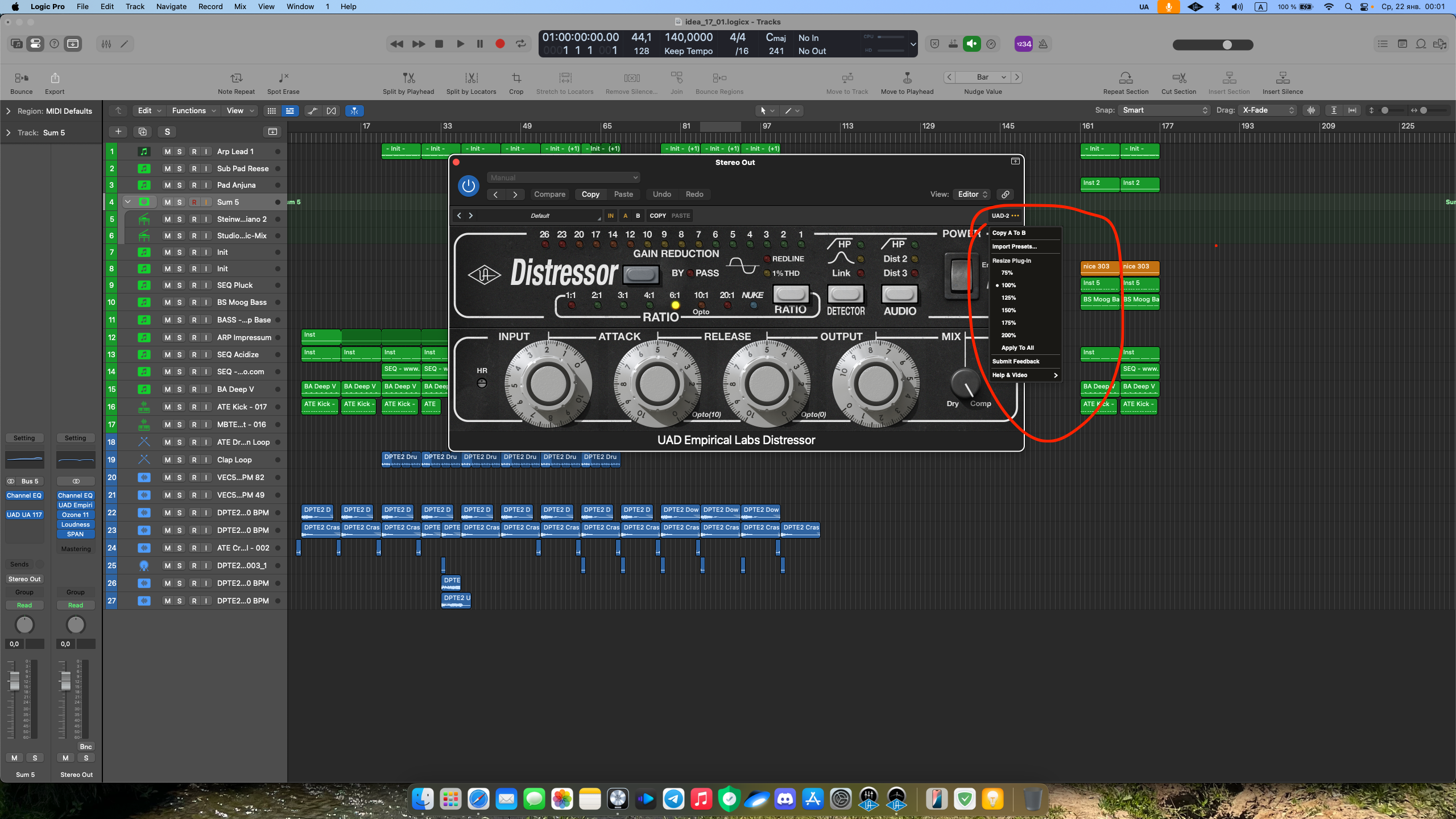The width and height of the screenshot is (1456, 819).
Task: Click the Bounce toolbar icon
Action: coord(22,78)
